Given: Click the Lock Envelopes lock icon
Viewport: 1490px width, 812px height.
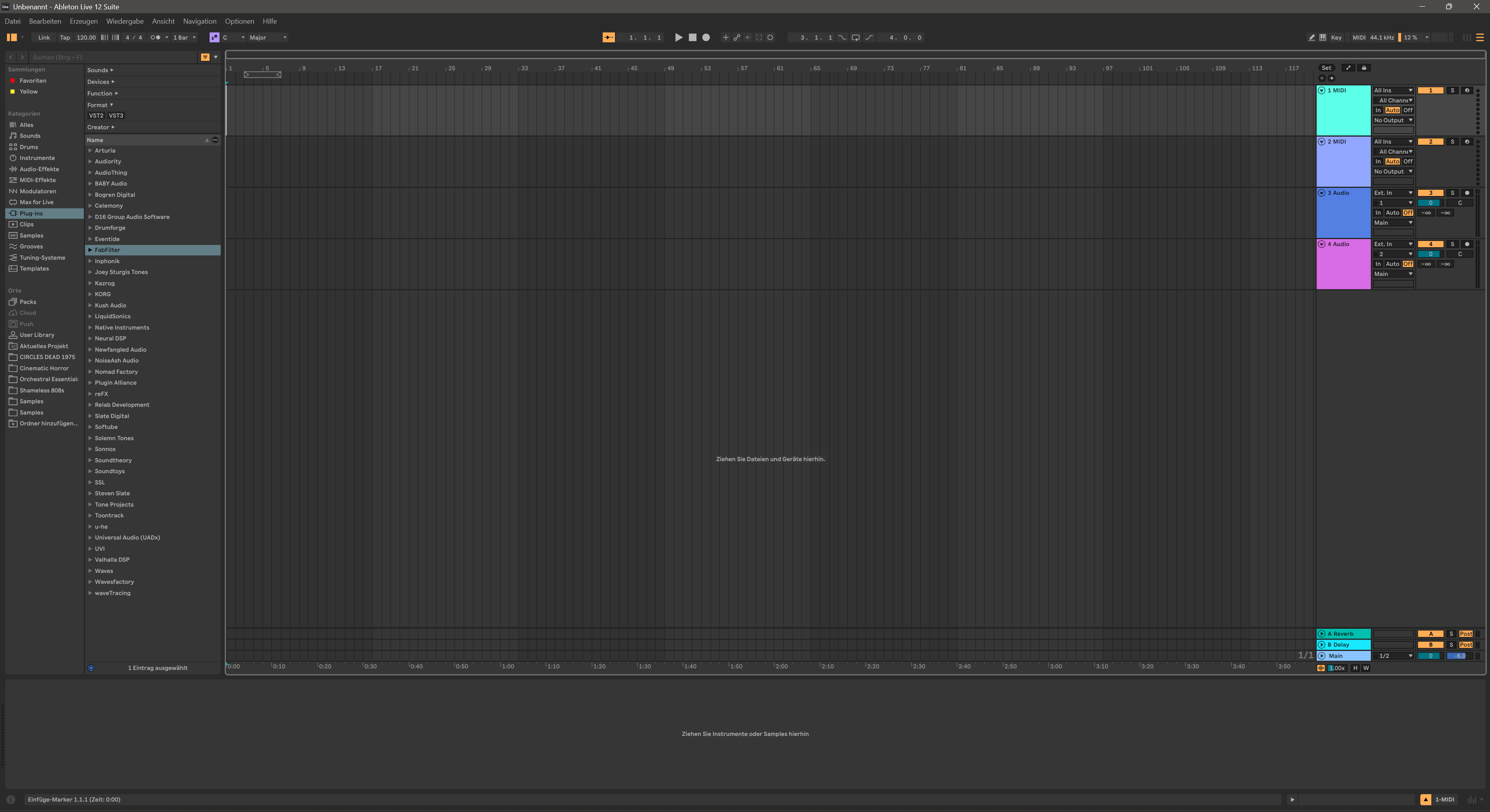Looking at the screenshot, I should 1364,68.
